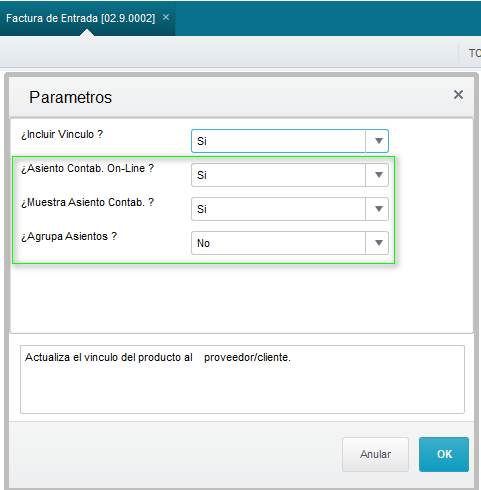Expand the Asiento Contab. On-Line dropdown arrow
481x490 pixels.
click(378, 175)
